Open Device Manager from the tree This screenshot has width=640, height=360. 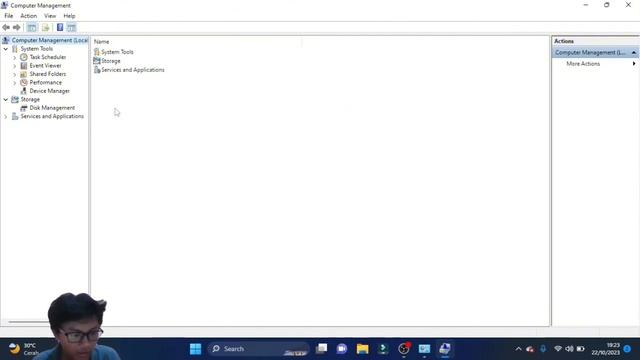point(49,91)
